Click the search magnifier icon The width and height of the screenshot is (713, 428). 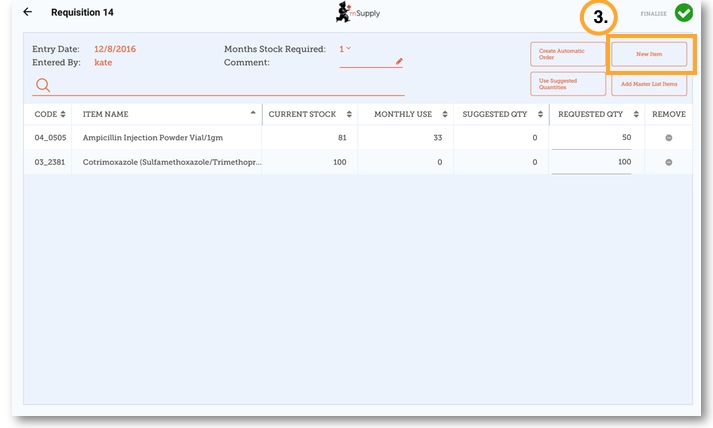[x=43, y=85]
